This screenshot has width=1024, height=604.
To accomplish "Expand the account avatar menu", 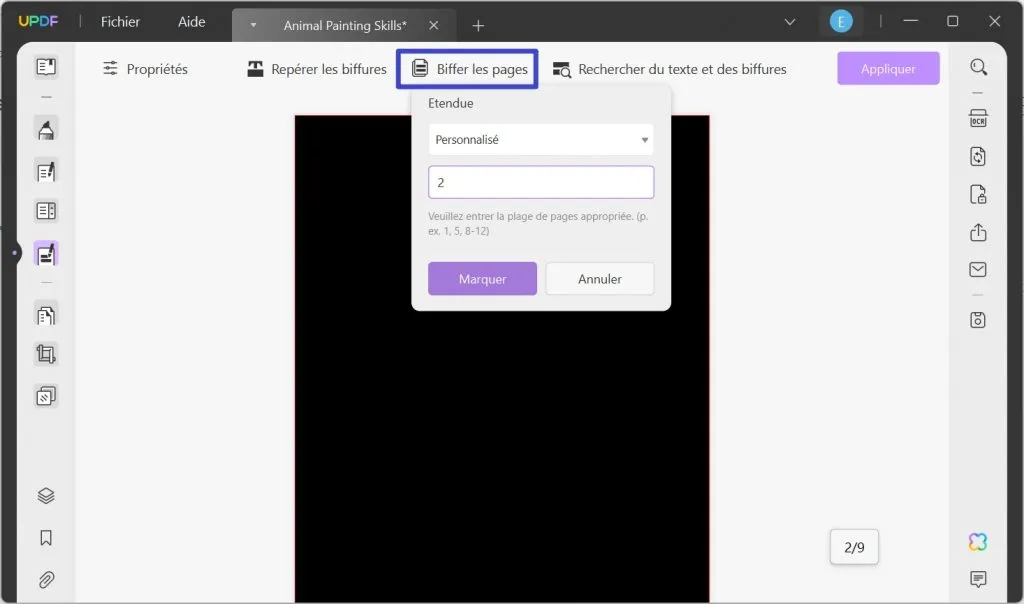I will (841, 20).
